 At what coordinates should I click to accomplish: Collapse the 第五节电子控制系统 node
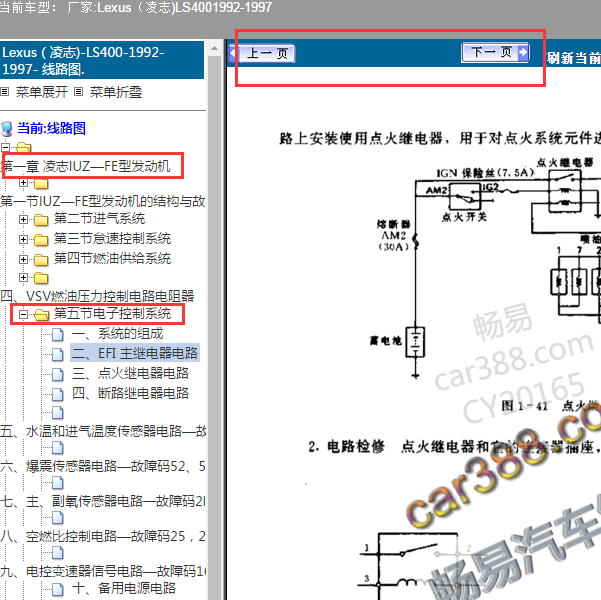tap(23, 314)
